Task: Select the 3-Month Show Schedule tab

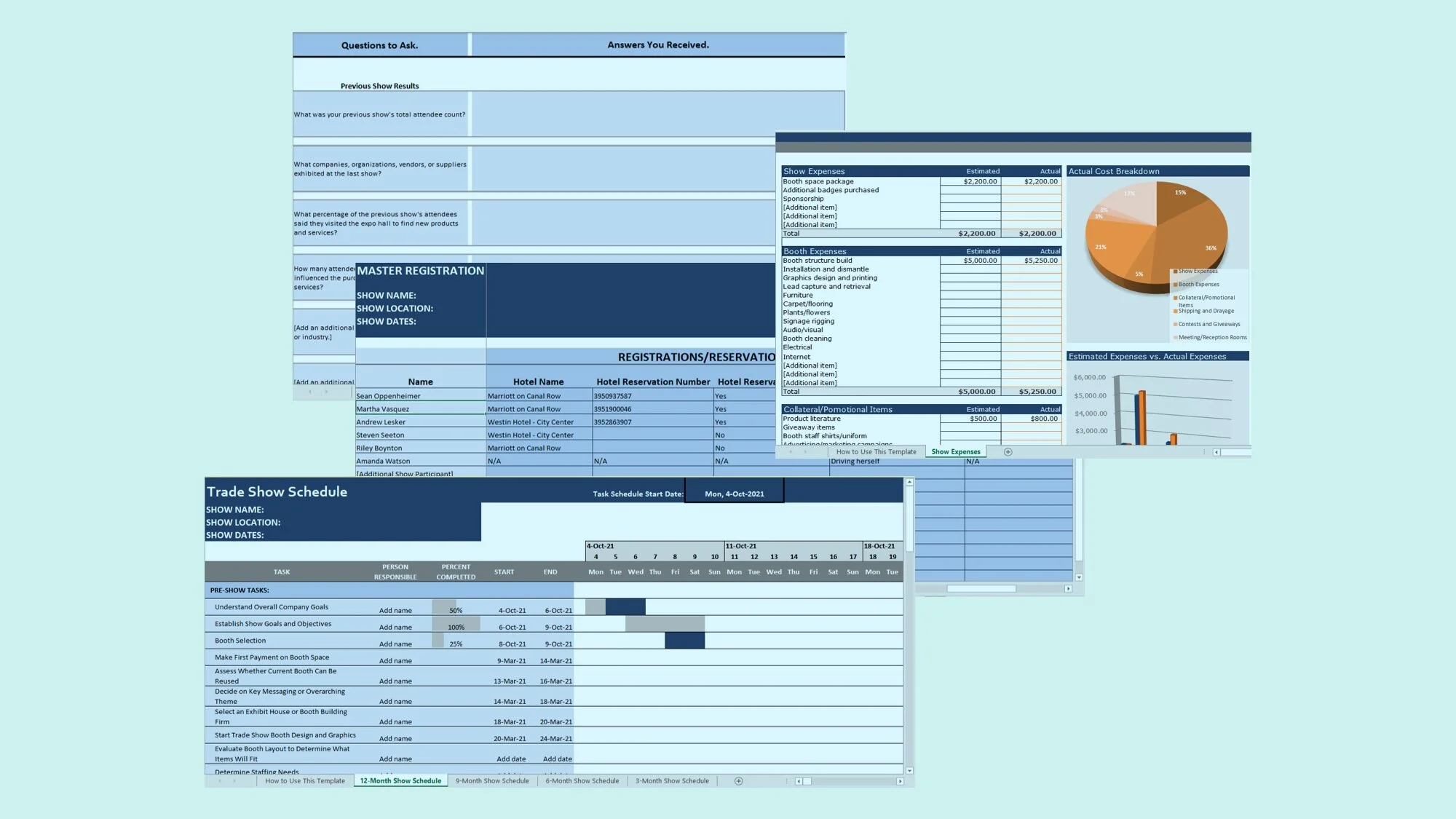Action: [671, 780]
